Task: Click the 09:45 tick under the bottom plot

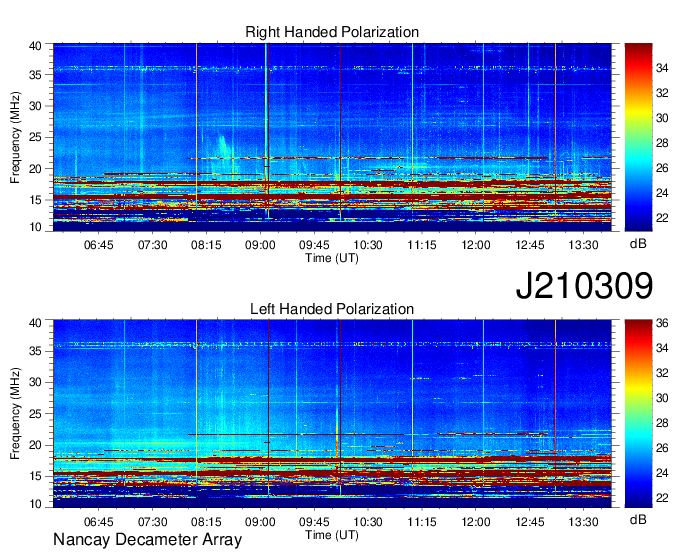Action: (314, 522)
